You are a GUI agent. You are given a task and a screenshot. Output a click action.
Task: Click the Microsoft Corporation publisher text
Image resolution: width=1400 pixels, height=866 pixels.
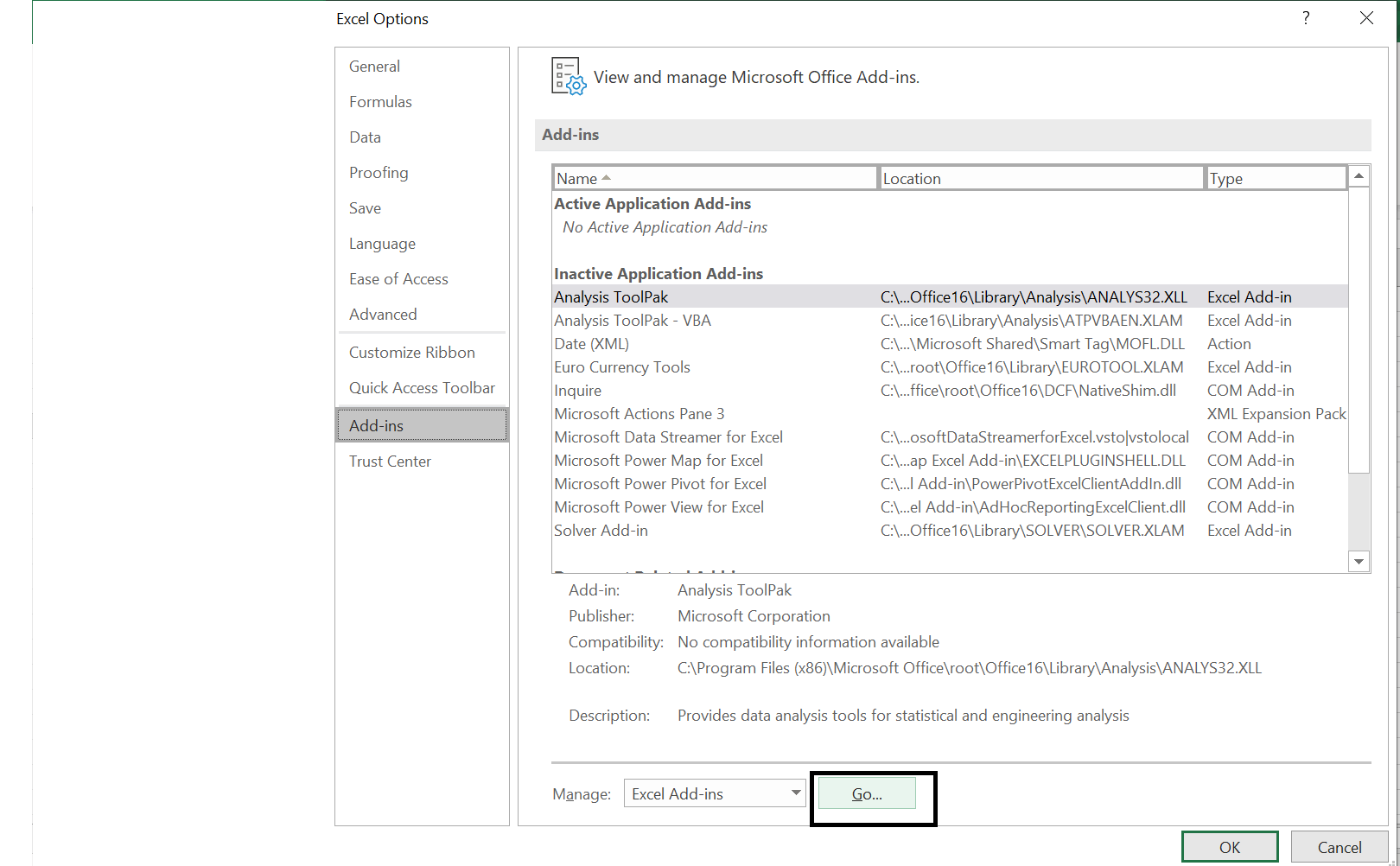click(754, 616)
